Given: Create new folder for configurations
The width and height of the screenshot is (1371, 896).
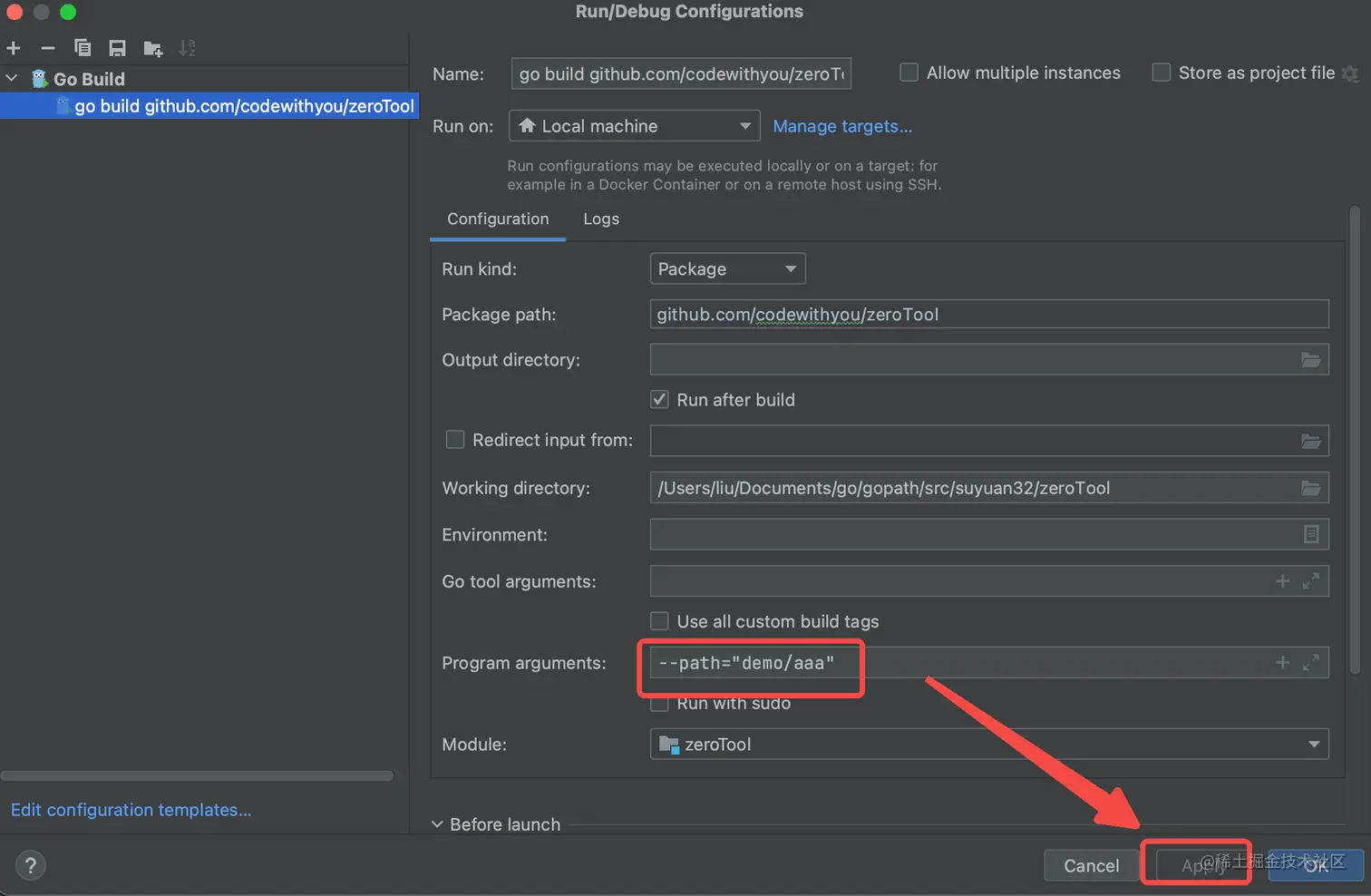Looking at the screenshot, I should pos(152,48).
